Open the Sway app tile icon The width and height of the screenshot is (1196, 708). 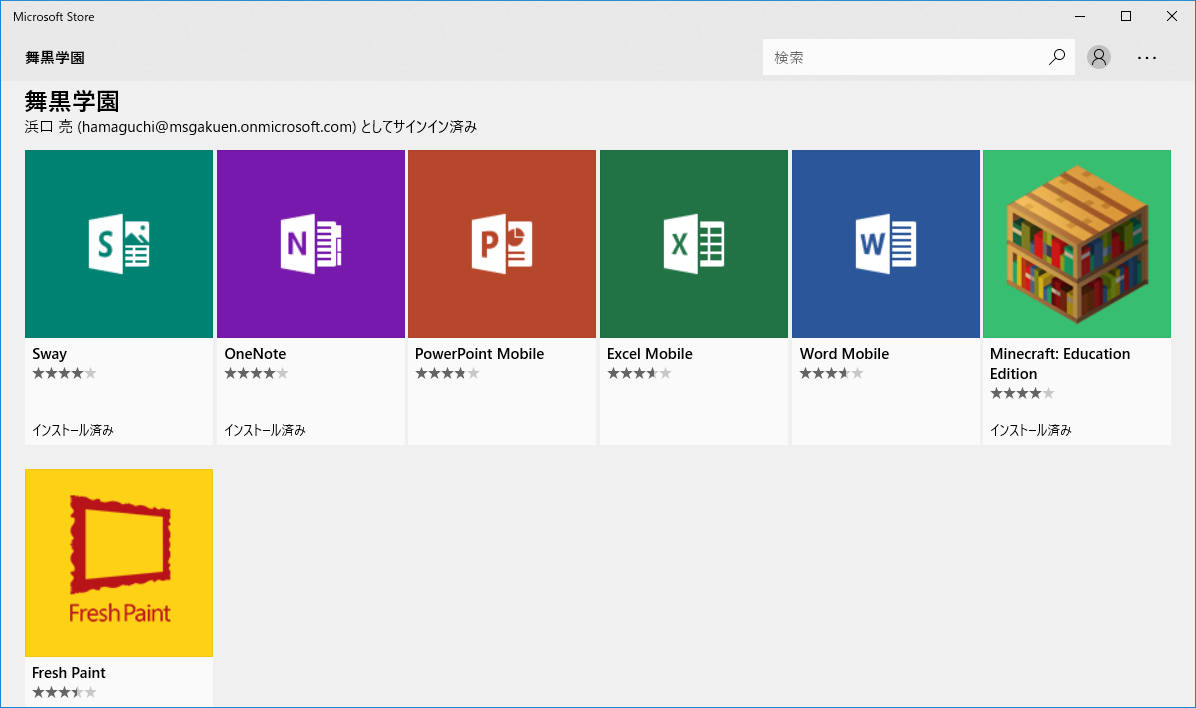click(x=119, y=244)
